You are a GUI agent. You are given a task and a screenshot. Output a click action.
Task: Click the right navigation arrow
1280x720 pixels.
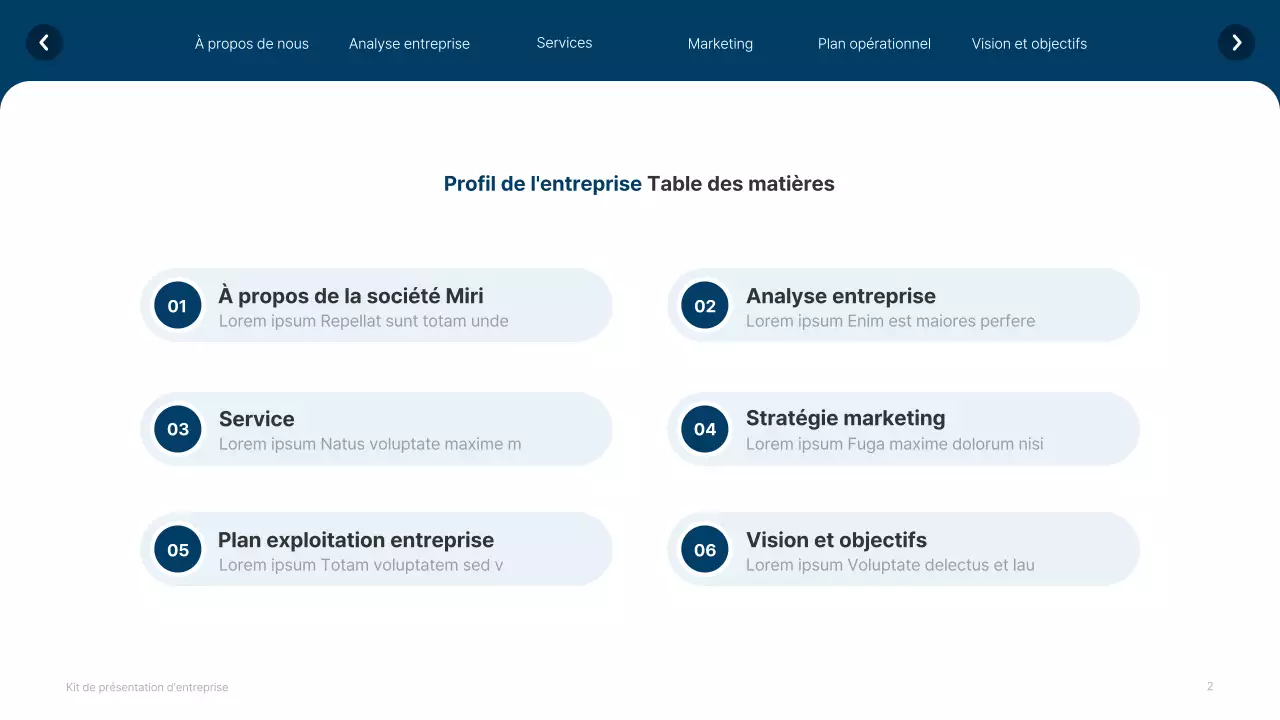pos(1236,43)
